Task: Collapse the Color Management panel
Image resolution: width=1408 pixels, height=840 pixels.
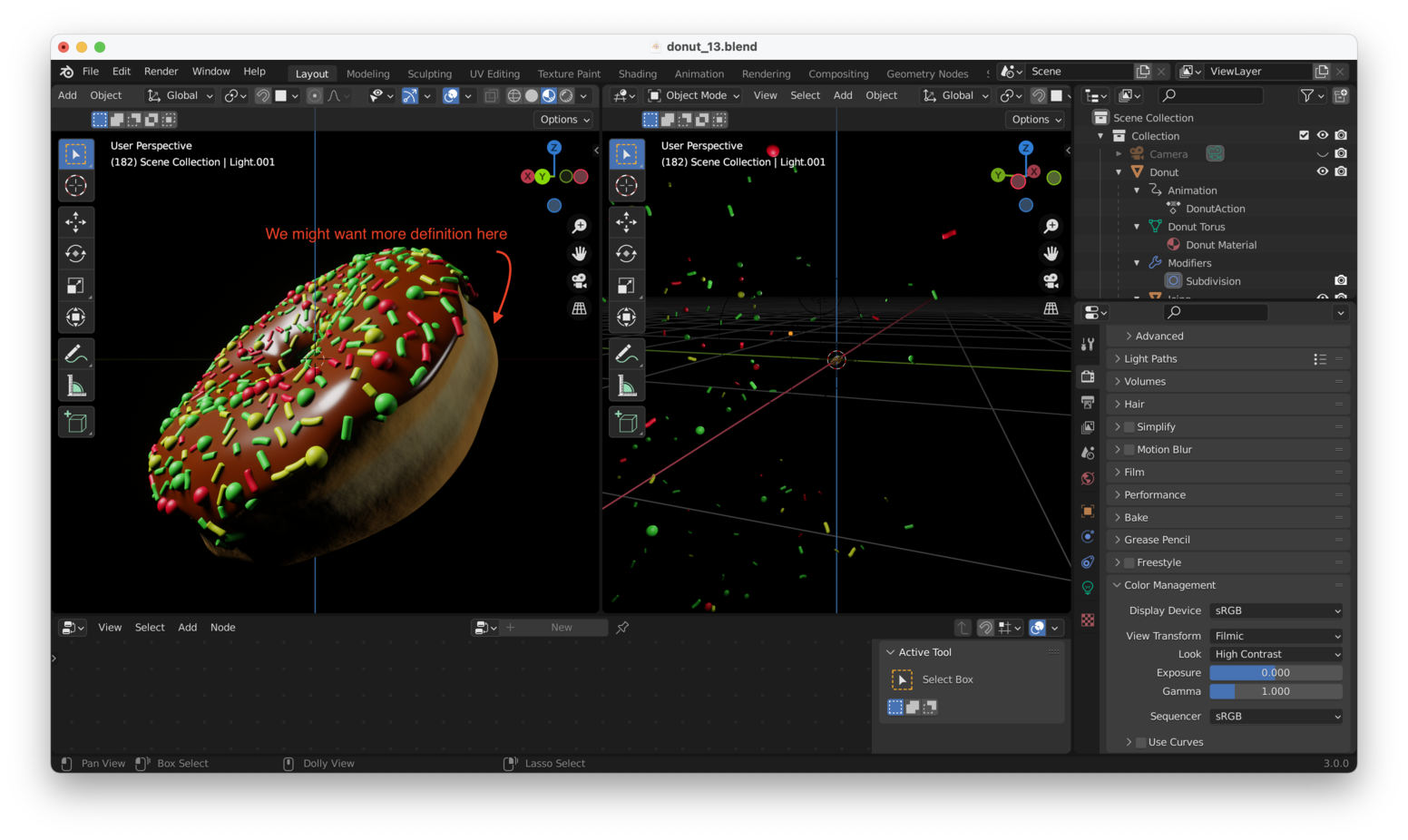Action: (1169, 585)
